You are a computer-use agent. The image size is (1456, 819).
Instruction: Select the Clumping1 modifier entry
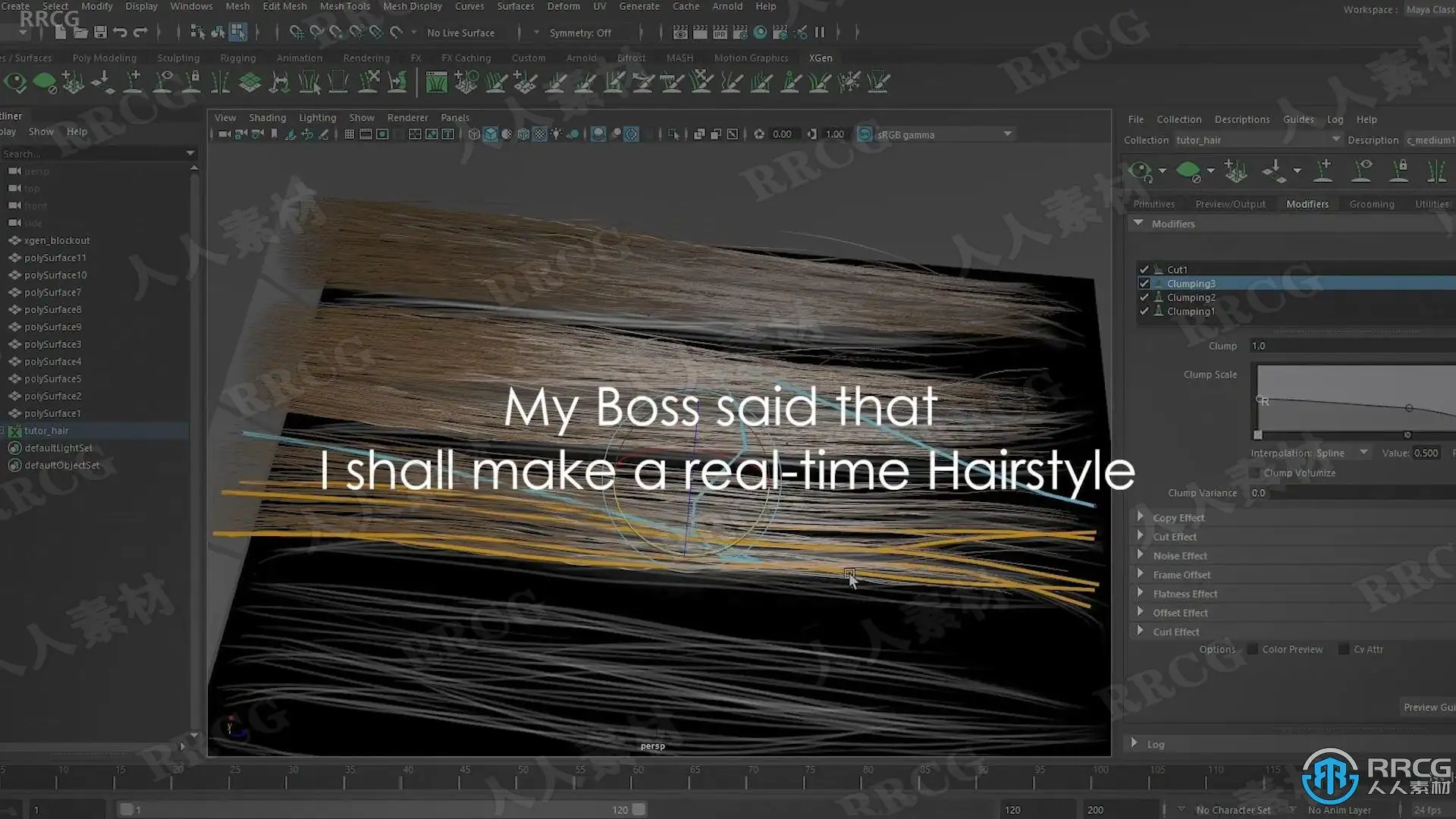click(1191, 312)
